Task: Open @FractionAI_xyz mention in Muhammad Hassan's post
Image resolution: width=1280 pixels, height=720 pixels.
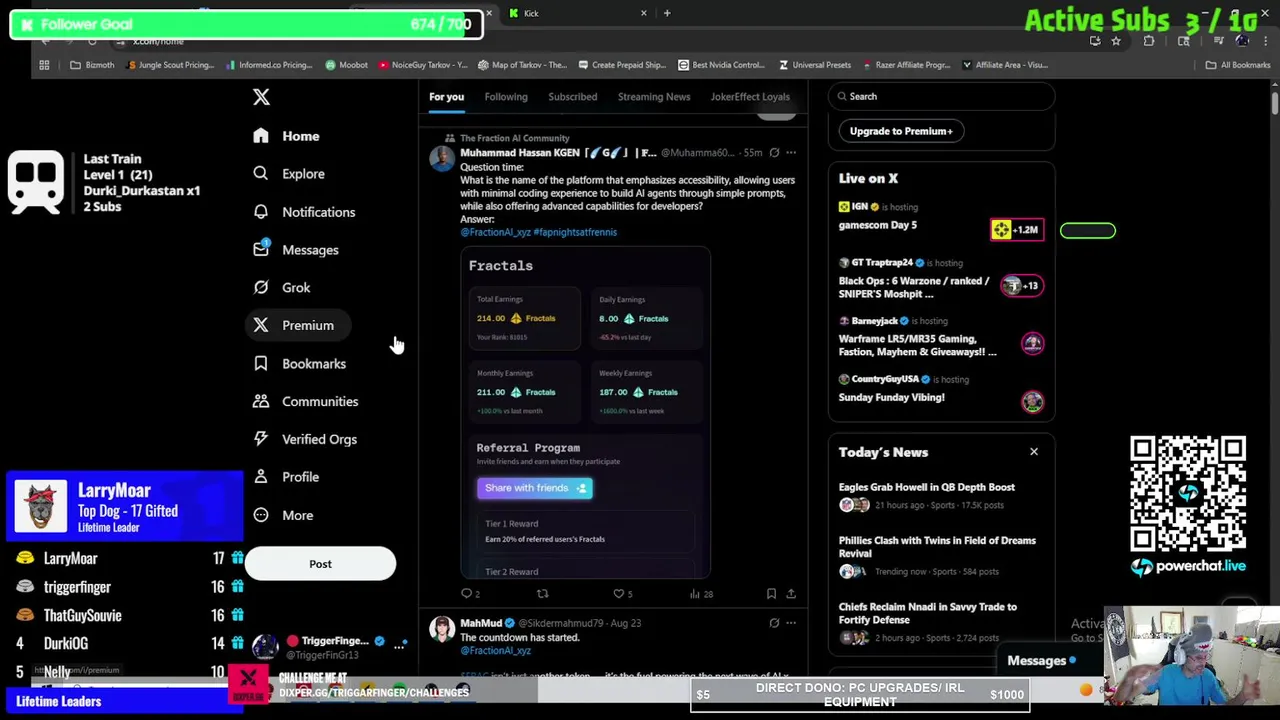Action: click(x=495, y=232)
